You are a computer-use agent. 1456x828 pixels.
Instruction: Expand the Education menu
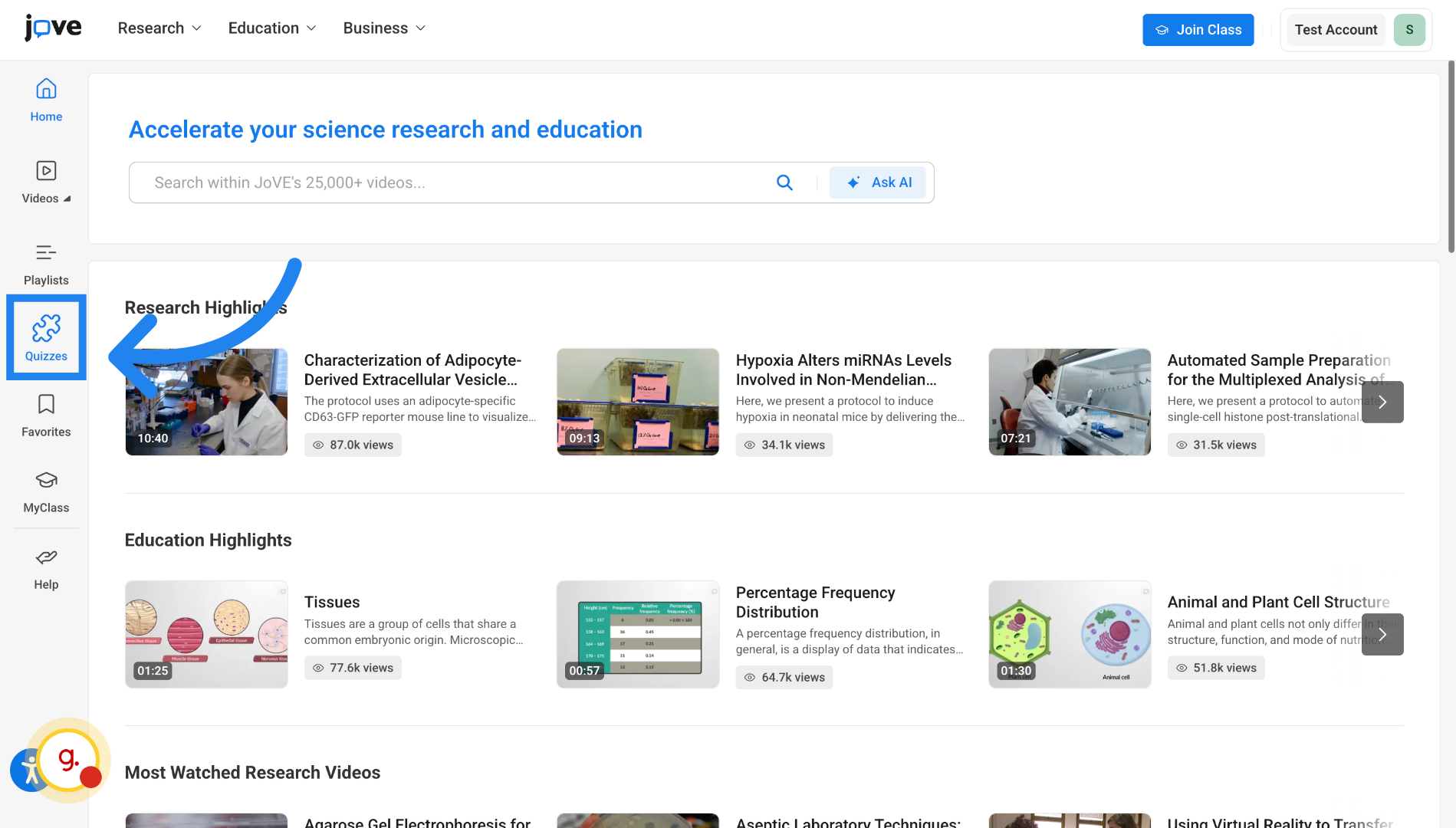coord(272,28)
